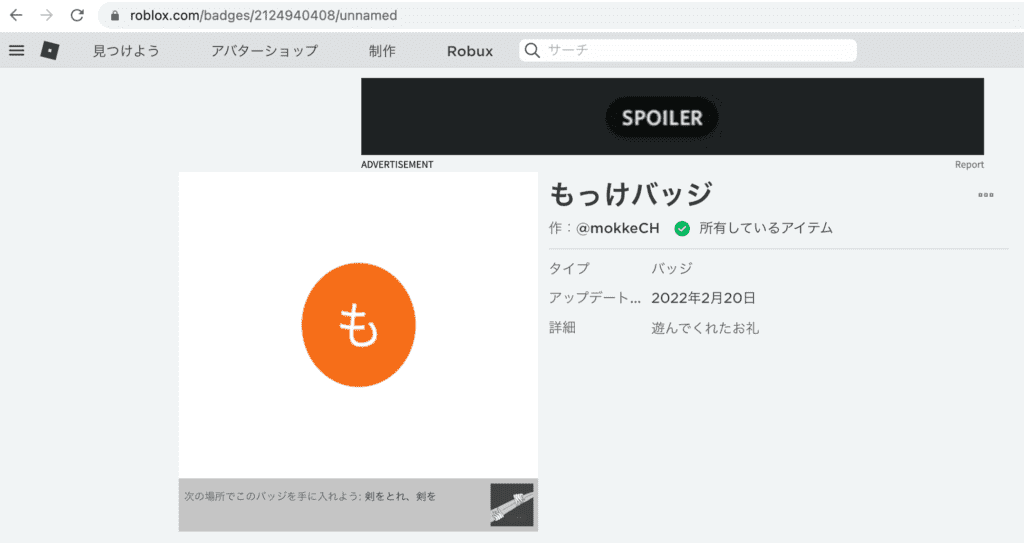Go to アバターショップ

(x=264, y=51)
